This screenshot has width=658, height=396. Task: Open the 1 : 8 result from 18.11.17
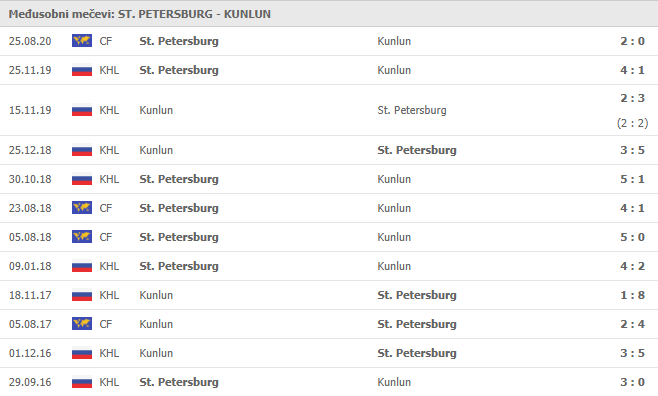(x=632, y=295)
